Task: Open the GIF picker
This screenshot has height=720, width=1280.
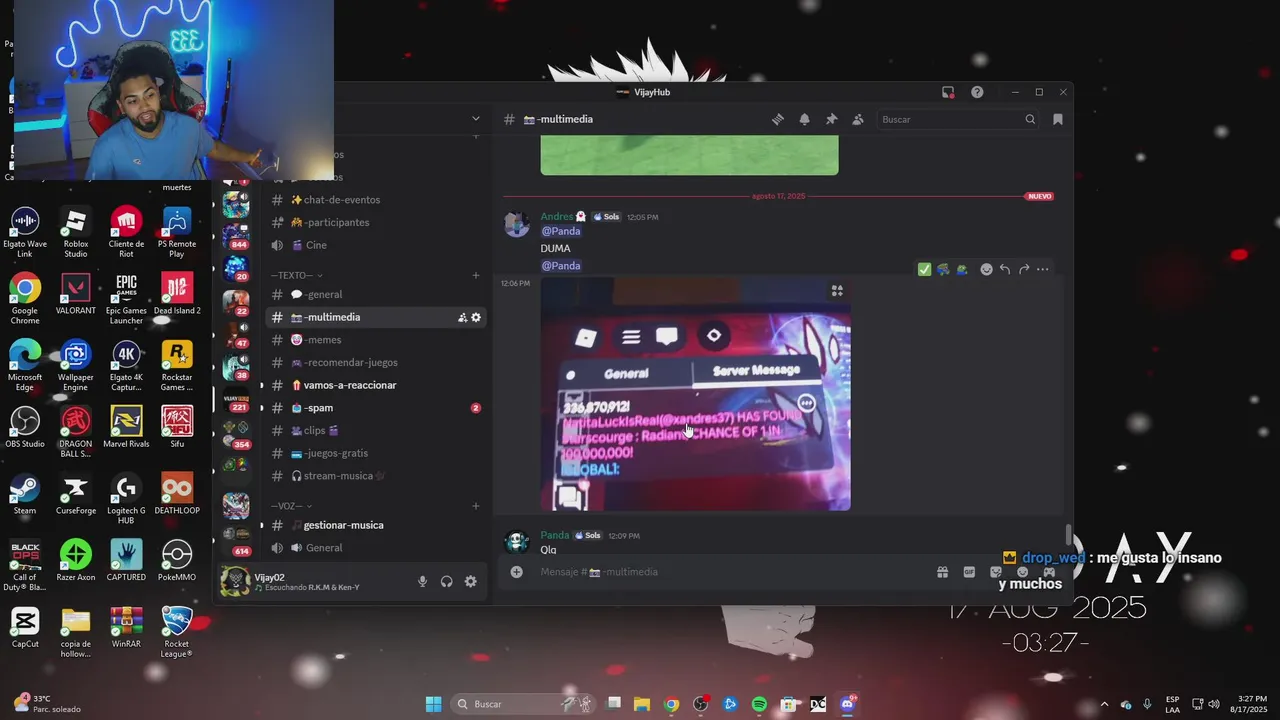Action: 969,572
